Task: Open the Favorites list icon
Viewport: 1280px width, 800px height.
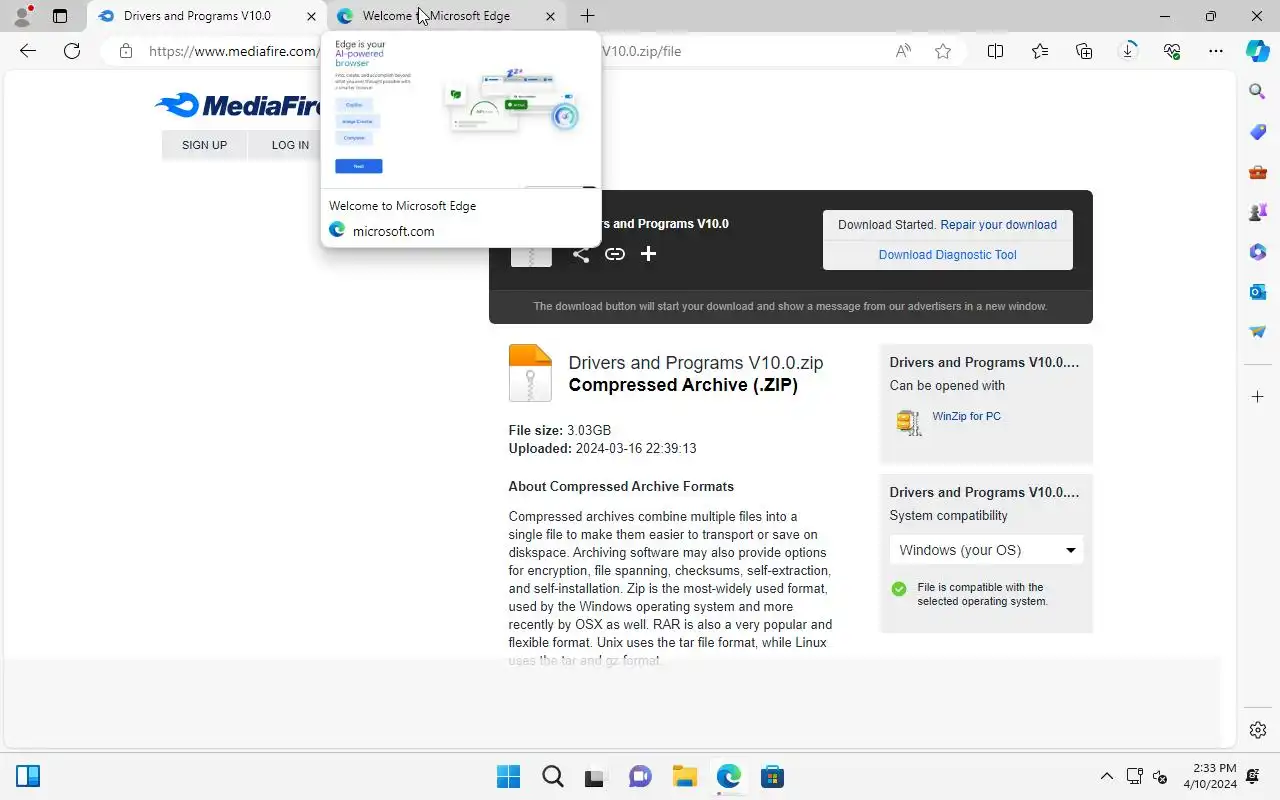Action: click(x=1040, y=51)
